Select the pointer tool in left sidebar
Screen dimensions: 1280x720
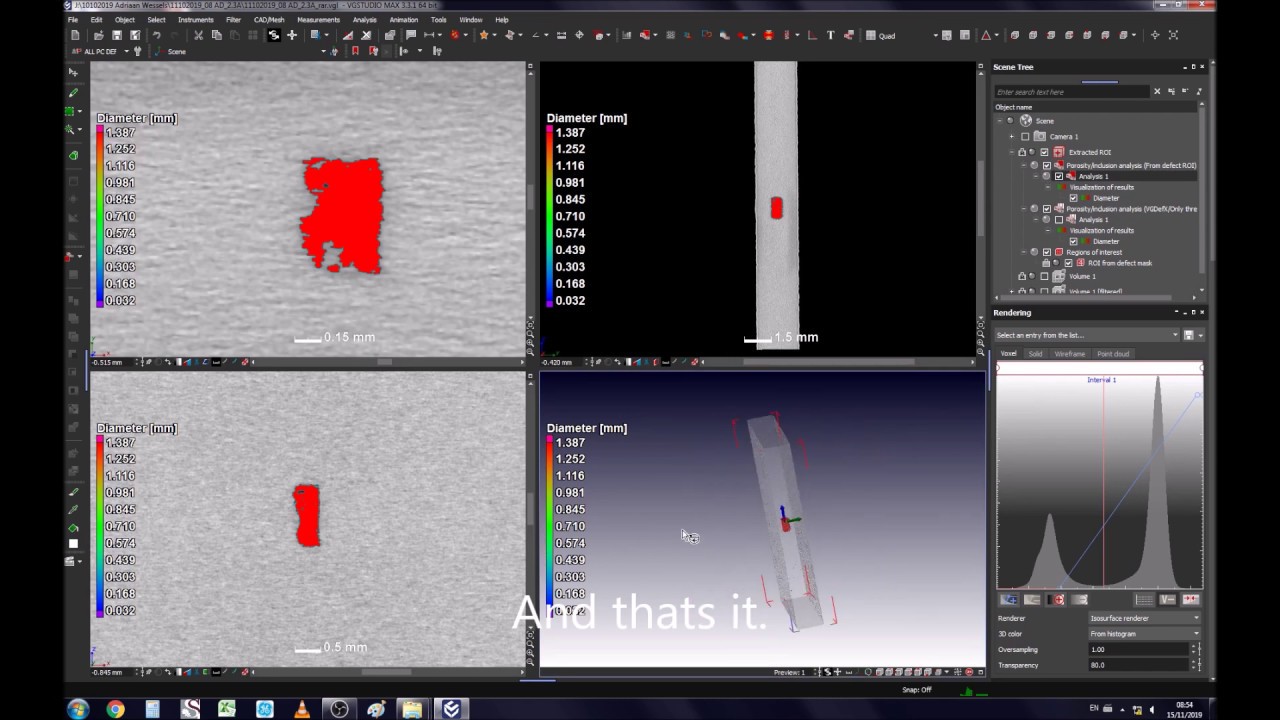click(73, 72)
